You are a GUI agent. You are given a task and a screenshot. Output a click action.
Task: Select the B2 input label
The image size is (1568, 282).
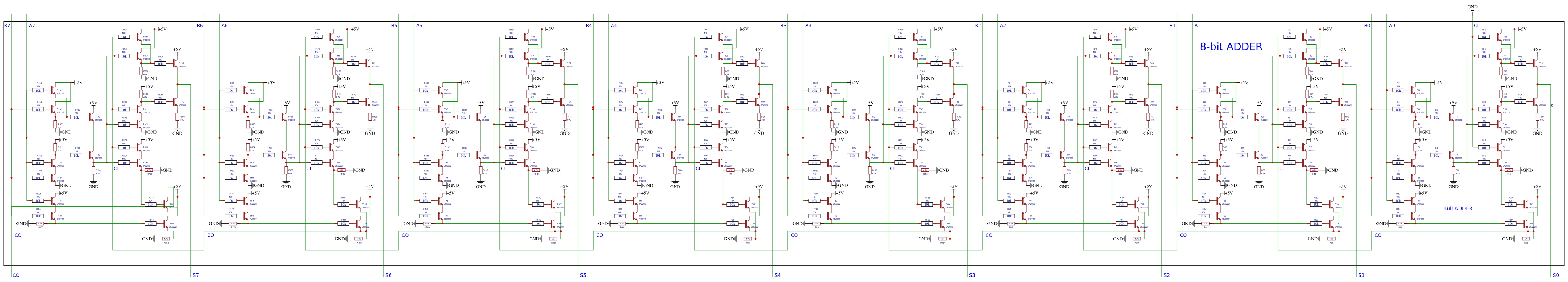(x=978, y=26)
